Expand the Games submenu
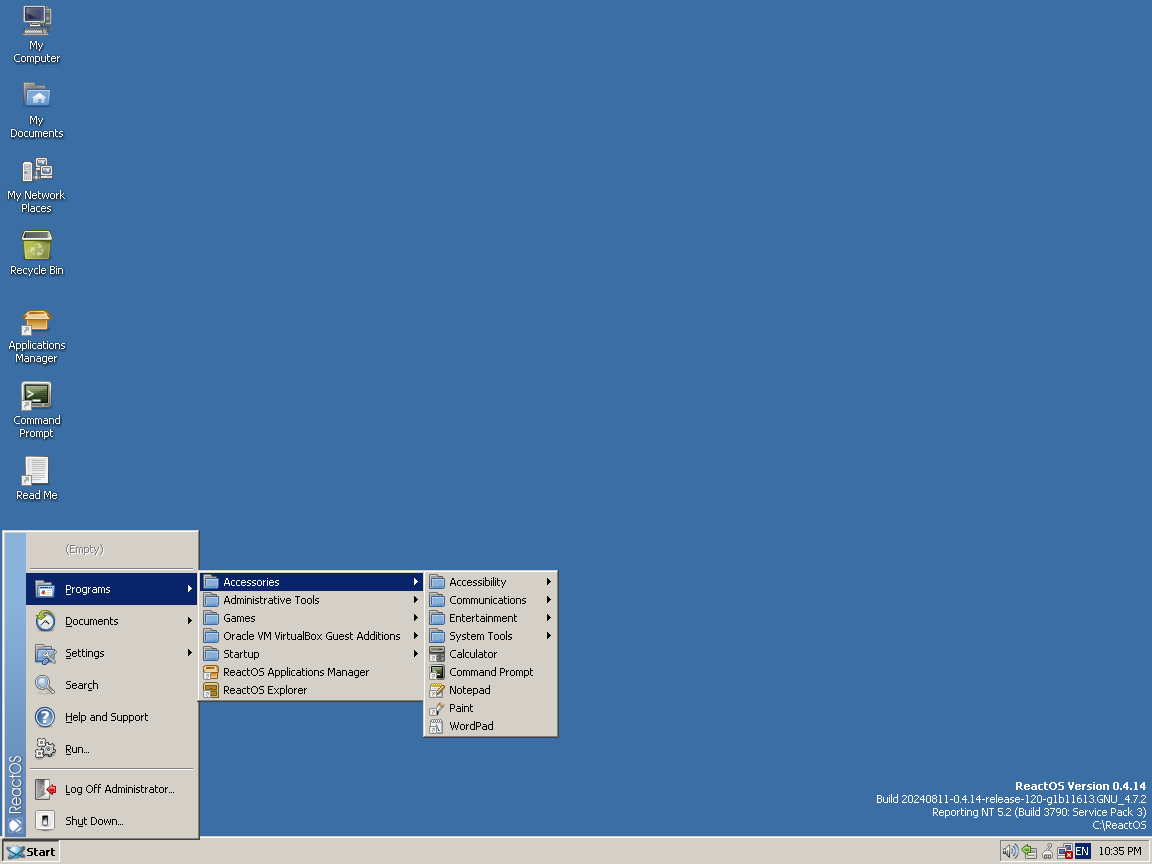1152x864 pixels. [312, 618]
